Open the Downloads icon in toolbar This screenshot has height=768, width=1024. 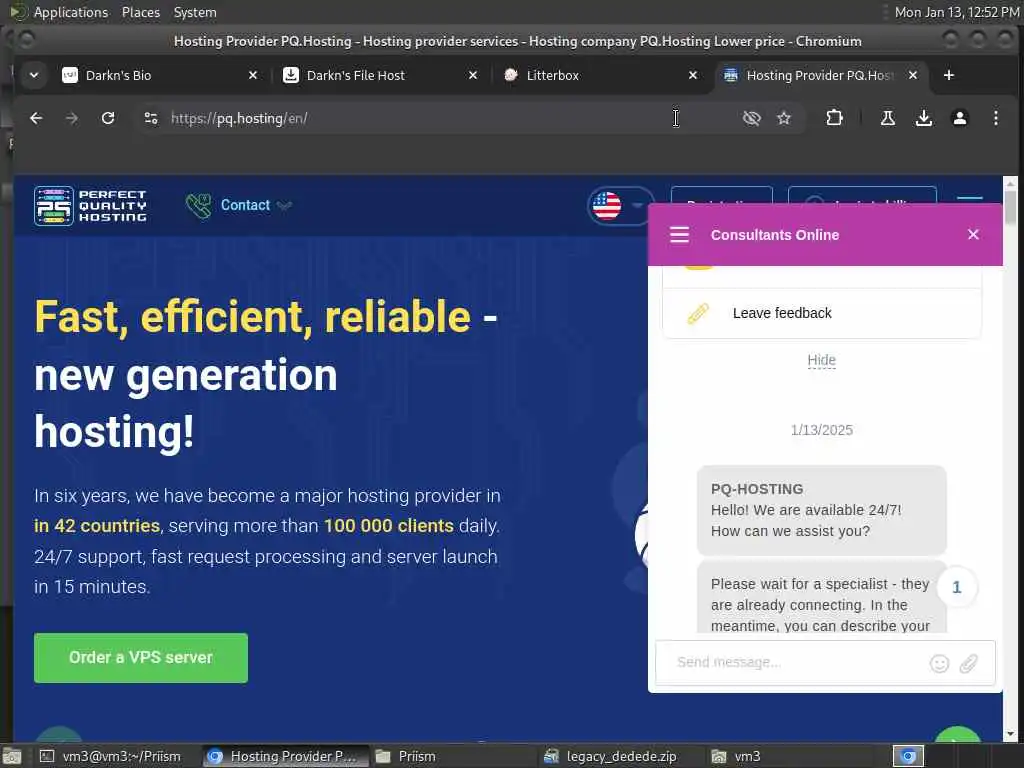click(923, 118)
